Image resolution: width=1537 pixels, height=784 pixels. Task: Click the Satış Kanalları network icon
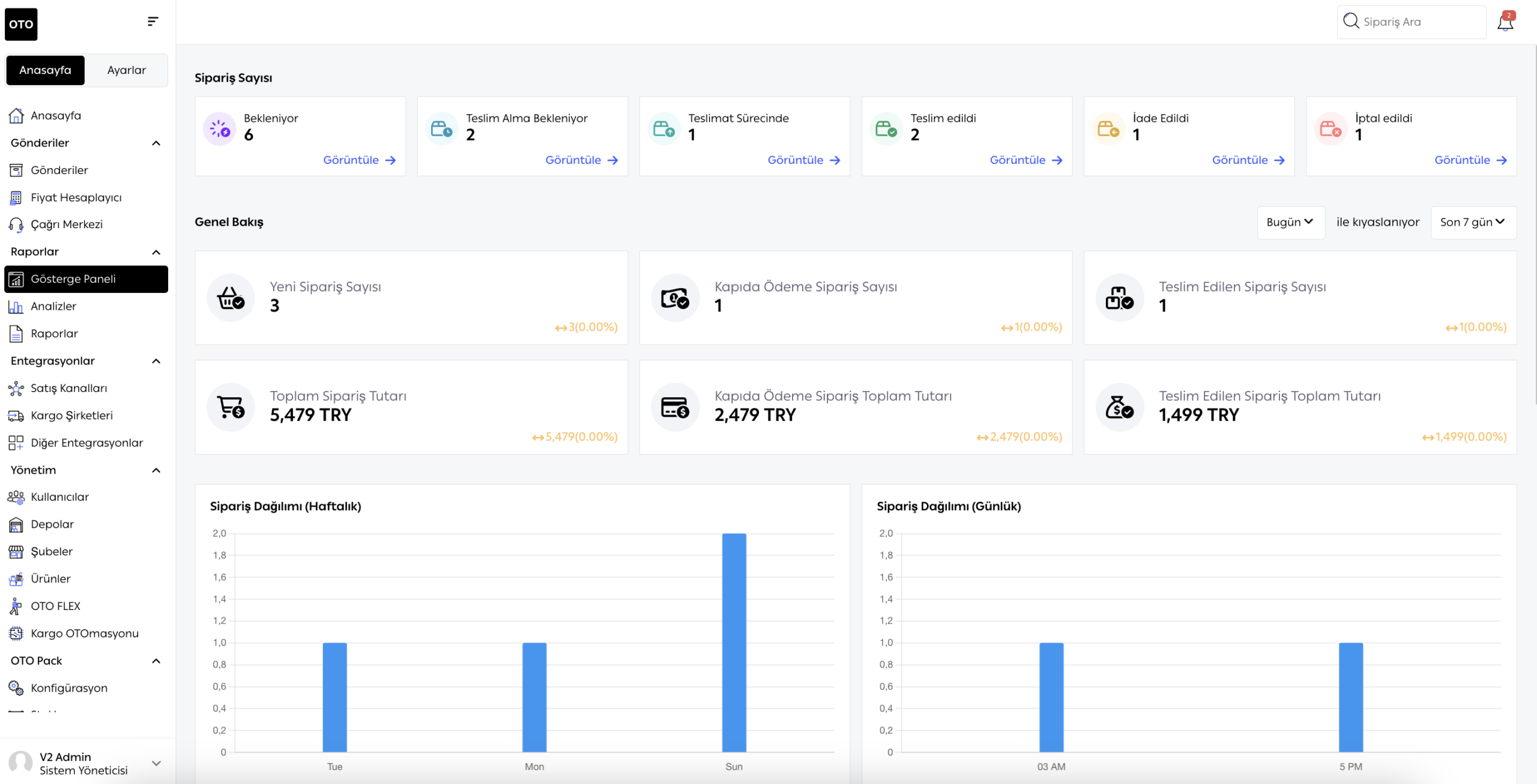click(x=16, y=388)
